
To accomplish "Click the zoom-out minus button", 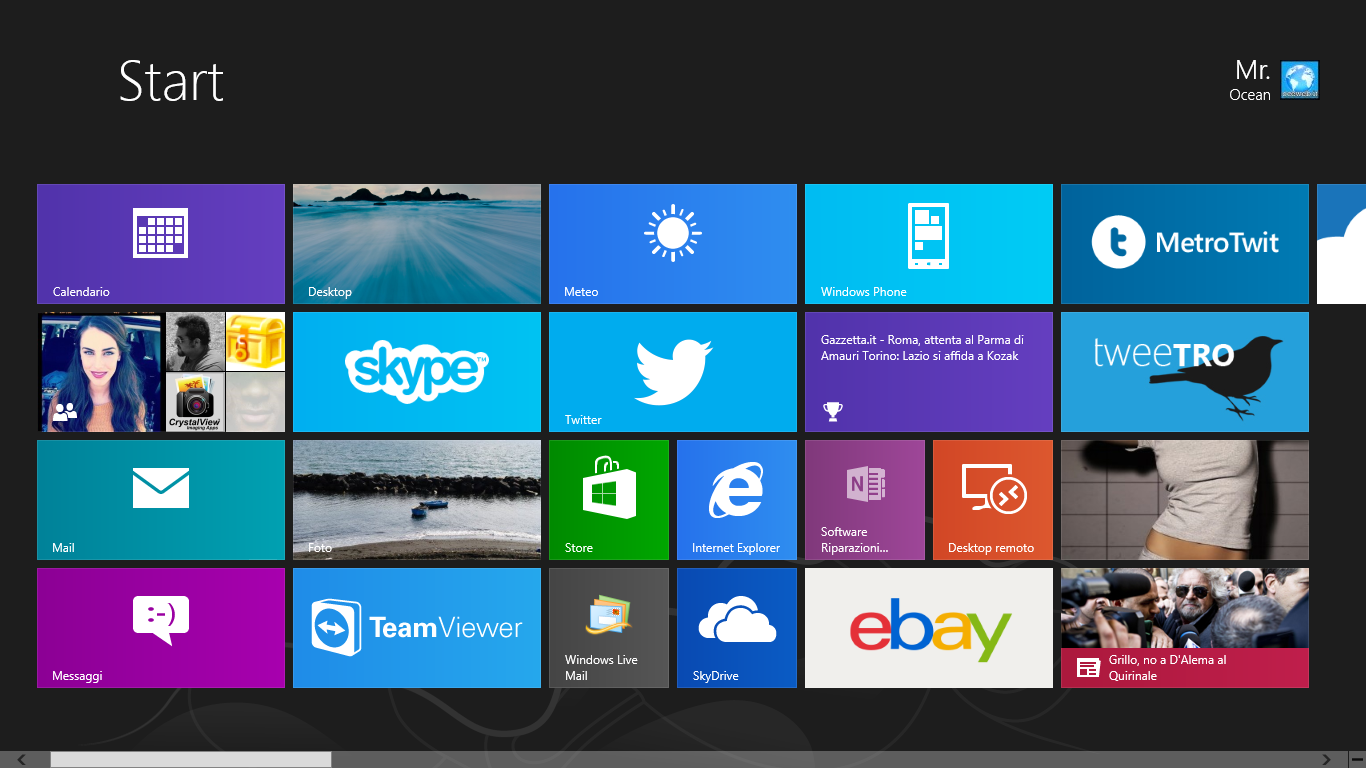I will pos(1357,760).
